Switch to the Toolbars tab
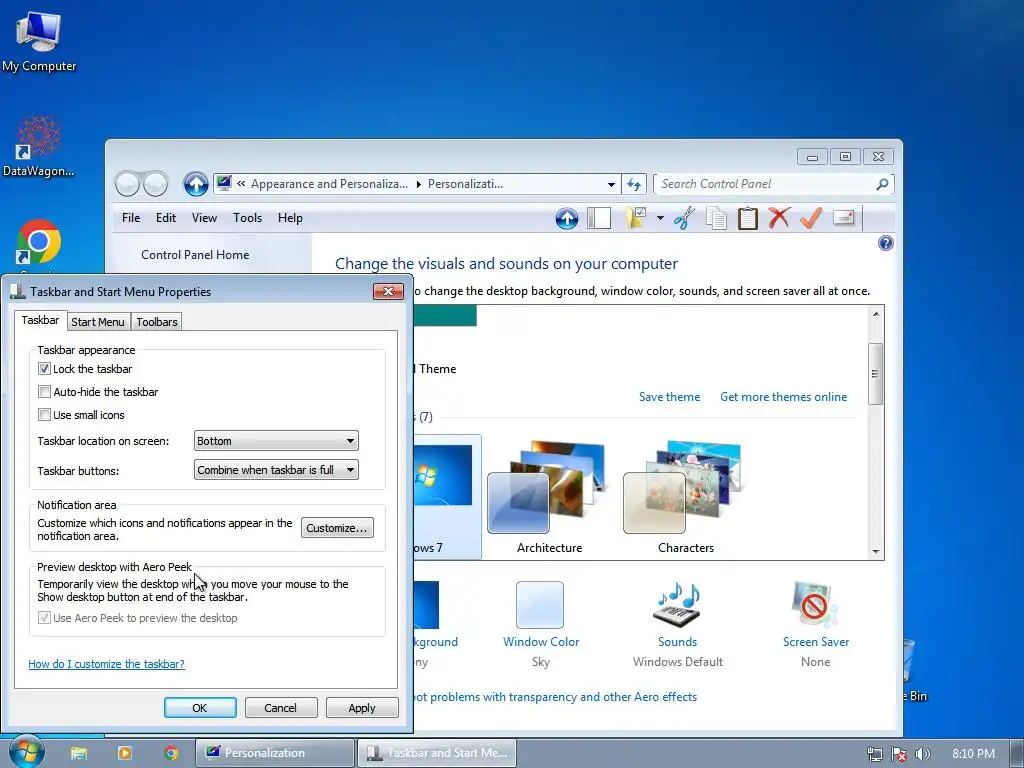This screenshot has width=1024, height=768. point(157,322)
